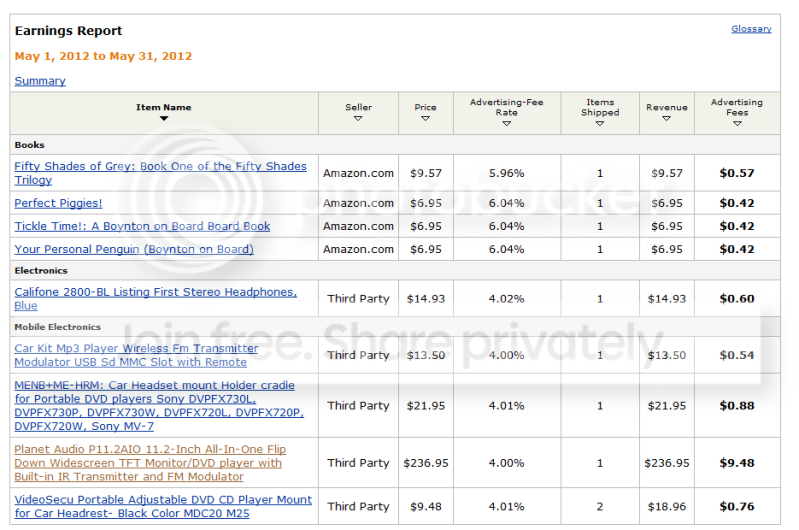
Task: Click the Advertising Fees column header text
Action: click(737, 108)
